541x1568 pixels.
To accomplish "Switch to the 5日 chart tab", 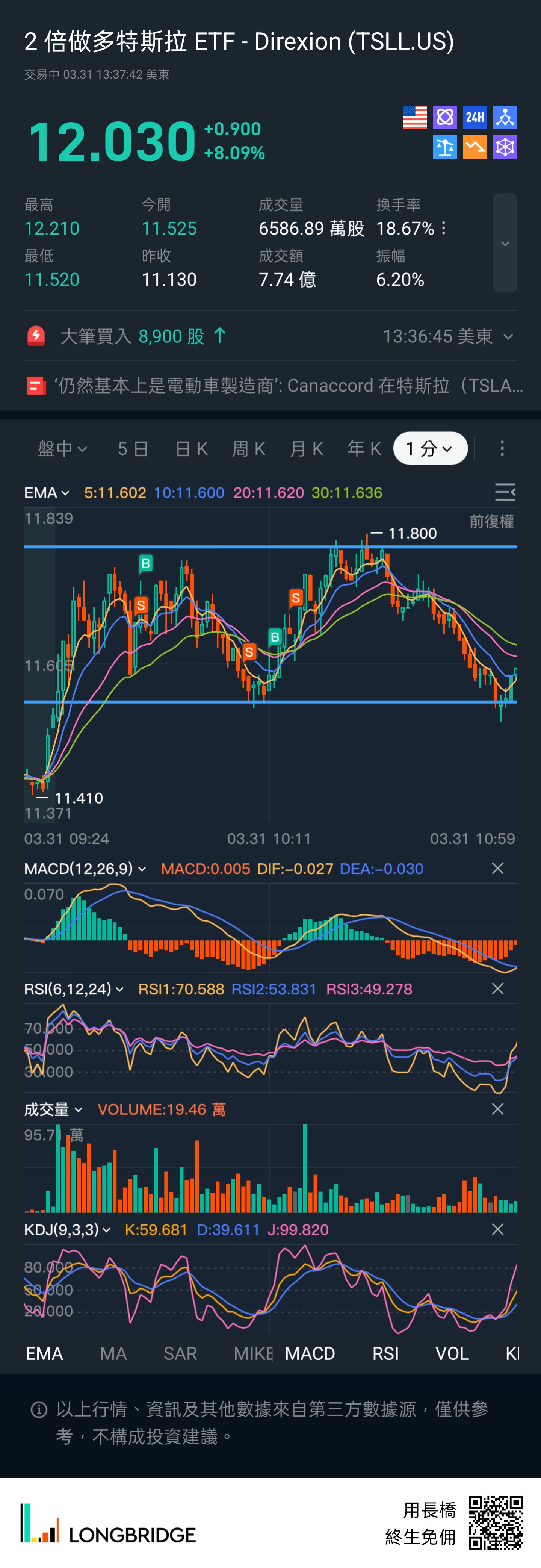I will [x=133, y=449].
